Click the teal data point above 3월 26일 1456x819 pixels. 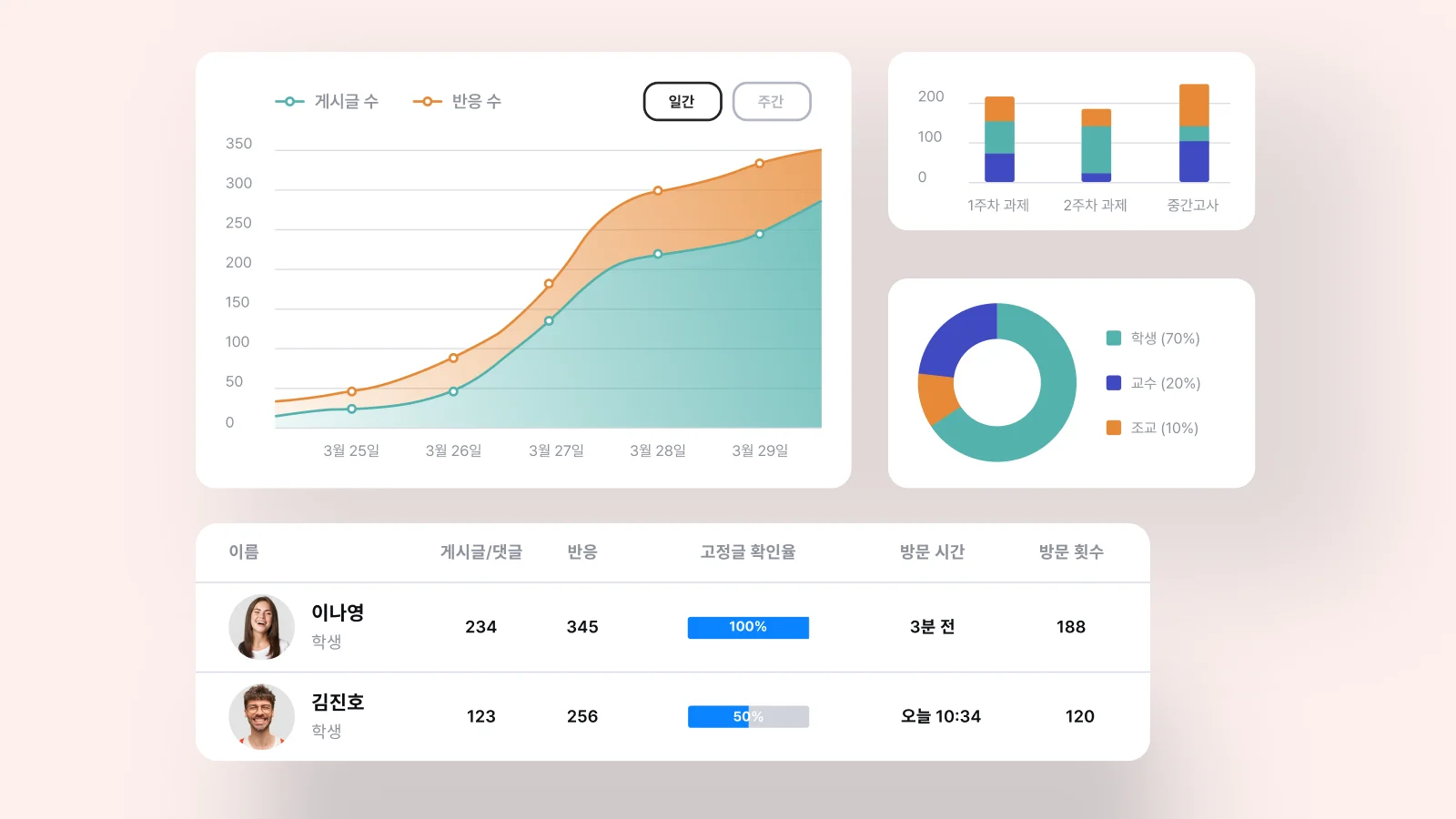[x=453, y=391]
